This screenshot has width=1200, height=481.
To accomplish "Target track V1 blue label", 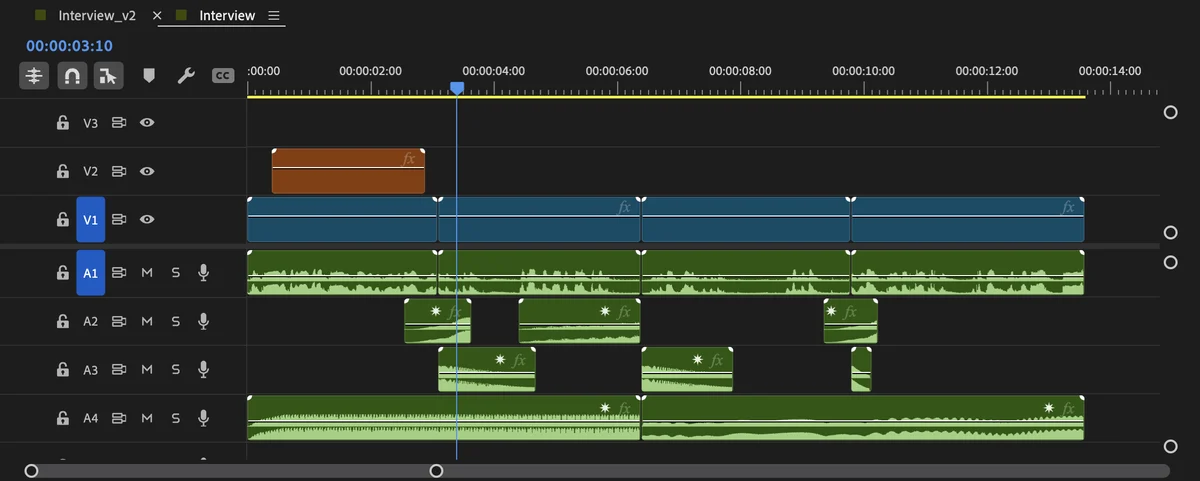I will pyautogui.click(x=91, y=220).
